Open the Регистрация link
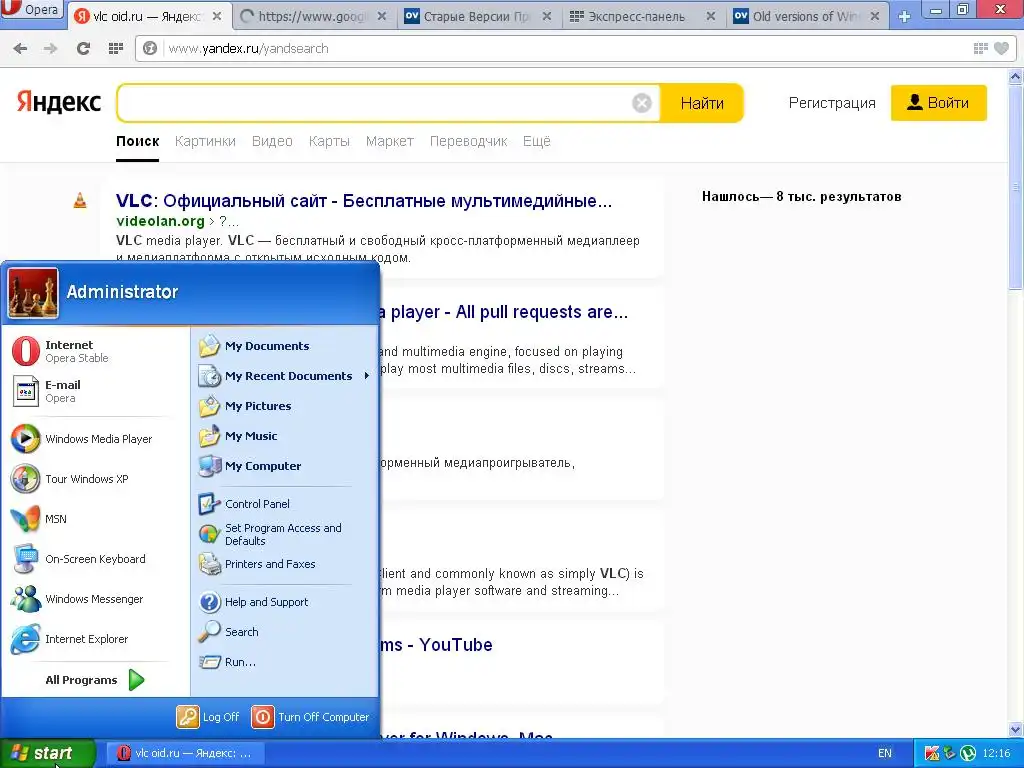1024x768 pixels. coord(831,103)
